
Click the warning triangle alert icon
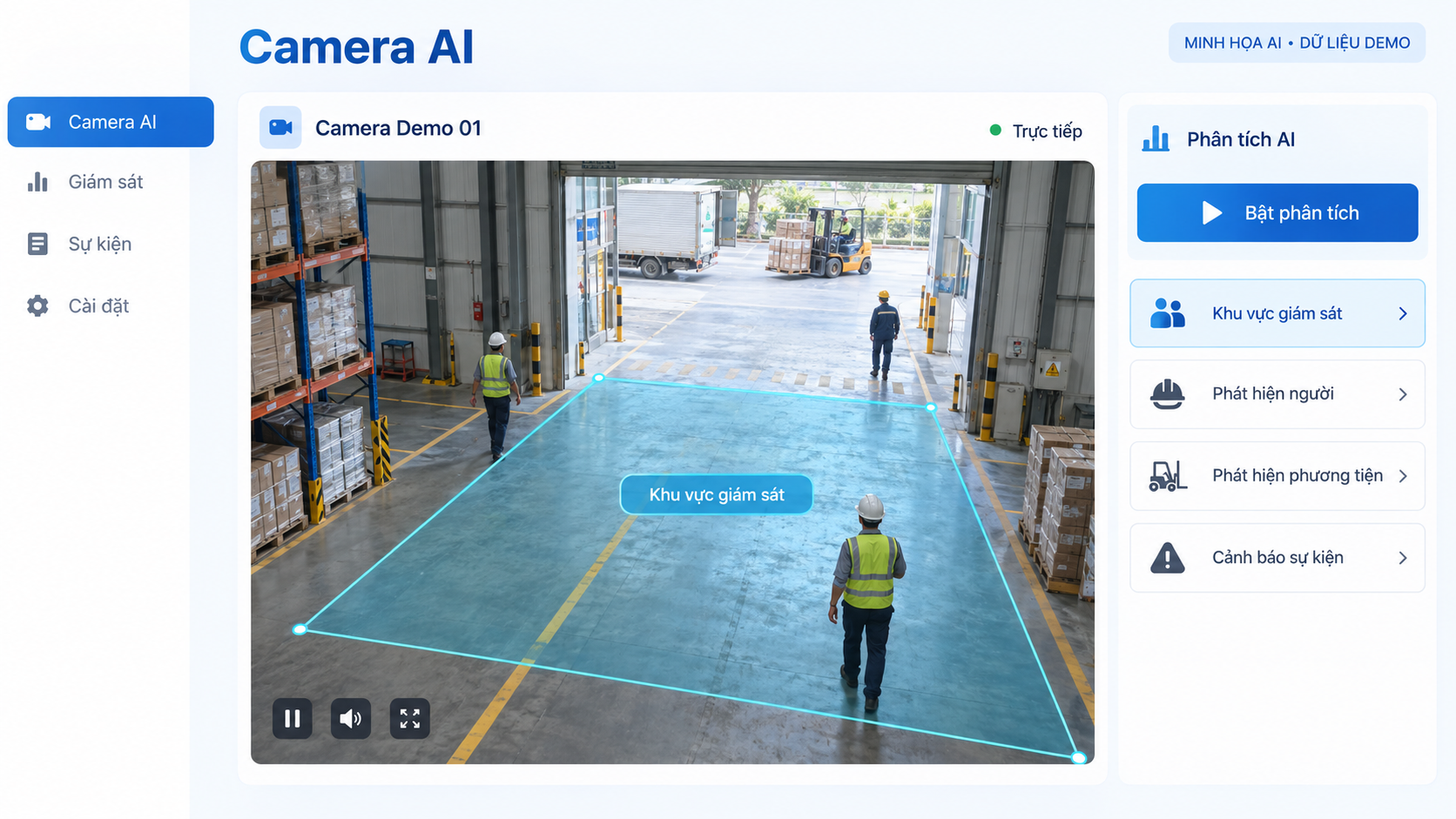pyautogui.click(x=1168, y=558)
